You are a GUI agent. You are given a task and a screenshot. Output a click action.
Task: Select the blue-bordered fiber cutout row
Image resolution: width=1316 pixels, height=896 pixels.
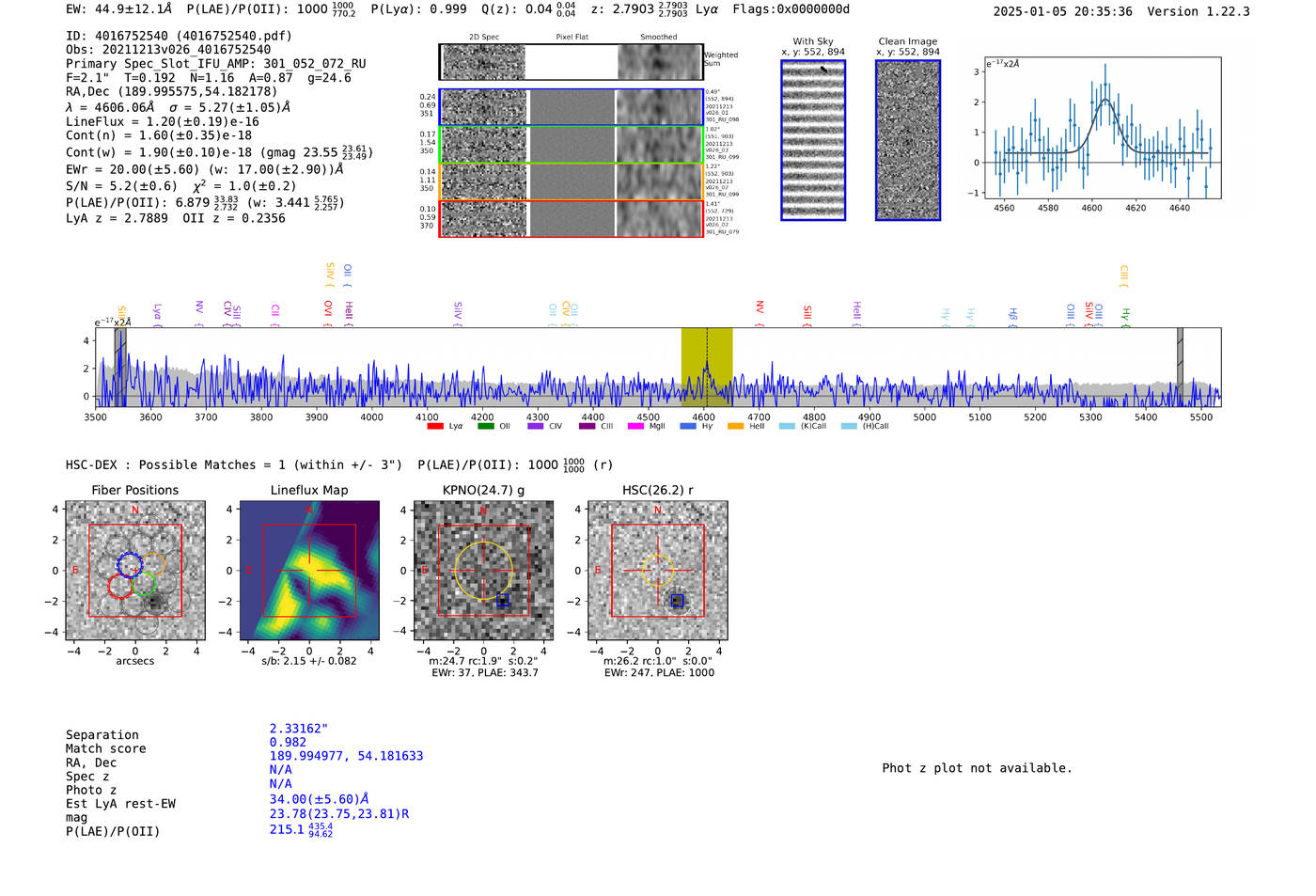coord(571,107)
